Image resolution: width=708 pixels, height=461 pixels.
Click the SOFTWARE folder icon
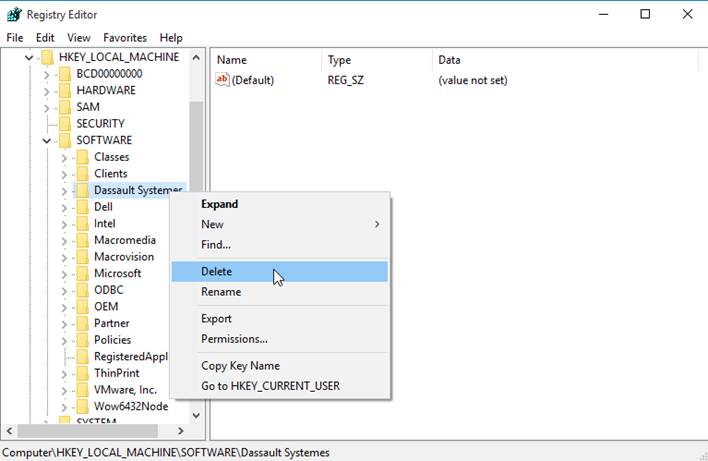point(65,140)
